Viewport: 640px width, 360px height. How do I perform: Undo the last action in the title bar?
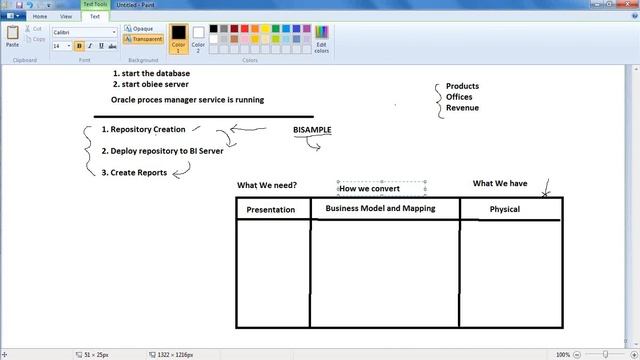(x=30, y=5)
